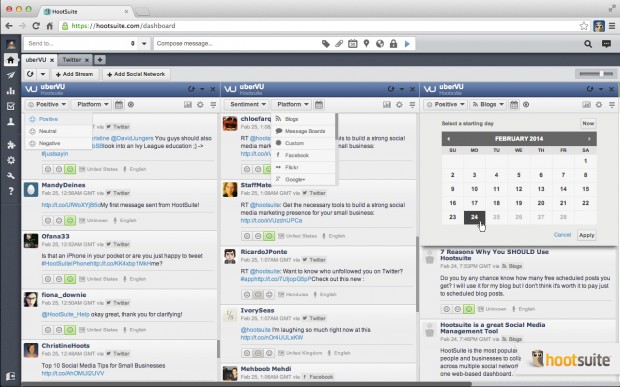This screenshot has width=620, height=387.
Task: Open search magnifier icon at top right
Action: pyautogui.click(x=588, y=44)
